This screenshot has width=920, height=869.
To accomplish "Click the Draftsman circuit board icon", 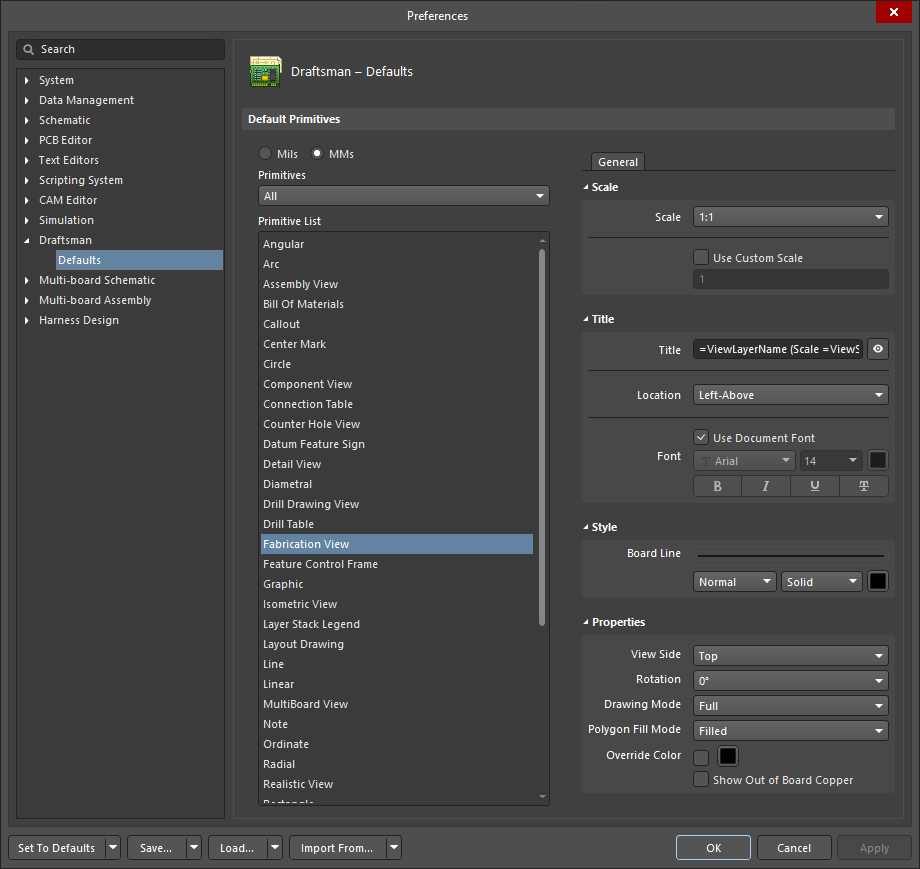I will point(265,72).
